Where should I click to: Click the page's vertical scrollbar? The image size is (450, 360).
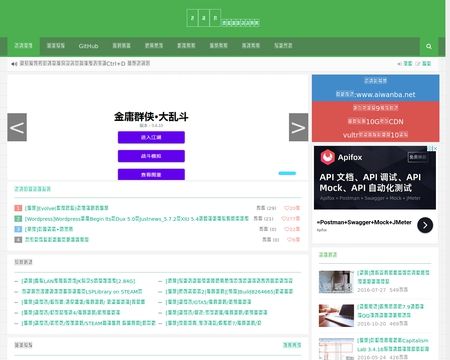pyautogui.click(x=448, y=180)
